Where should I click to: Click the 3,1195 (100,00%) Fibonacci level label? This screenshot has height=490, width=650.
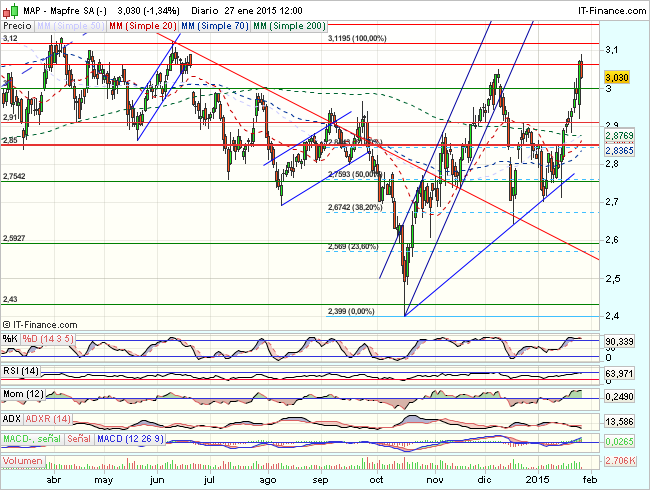point(357,38)
